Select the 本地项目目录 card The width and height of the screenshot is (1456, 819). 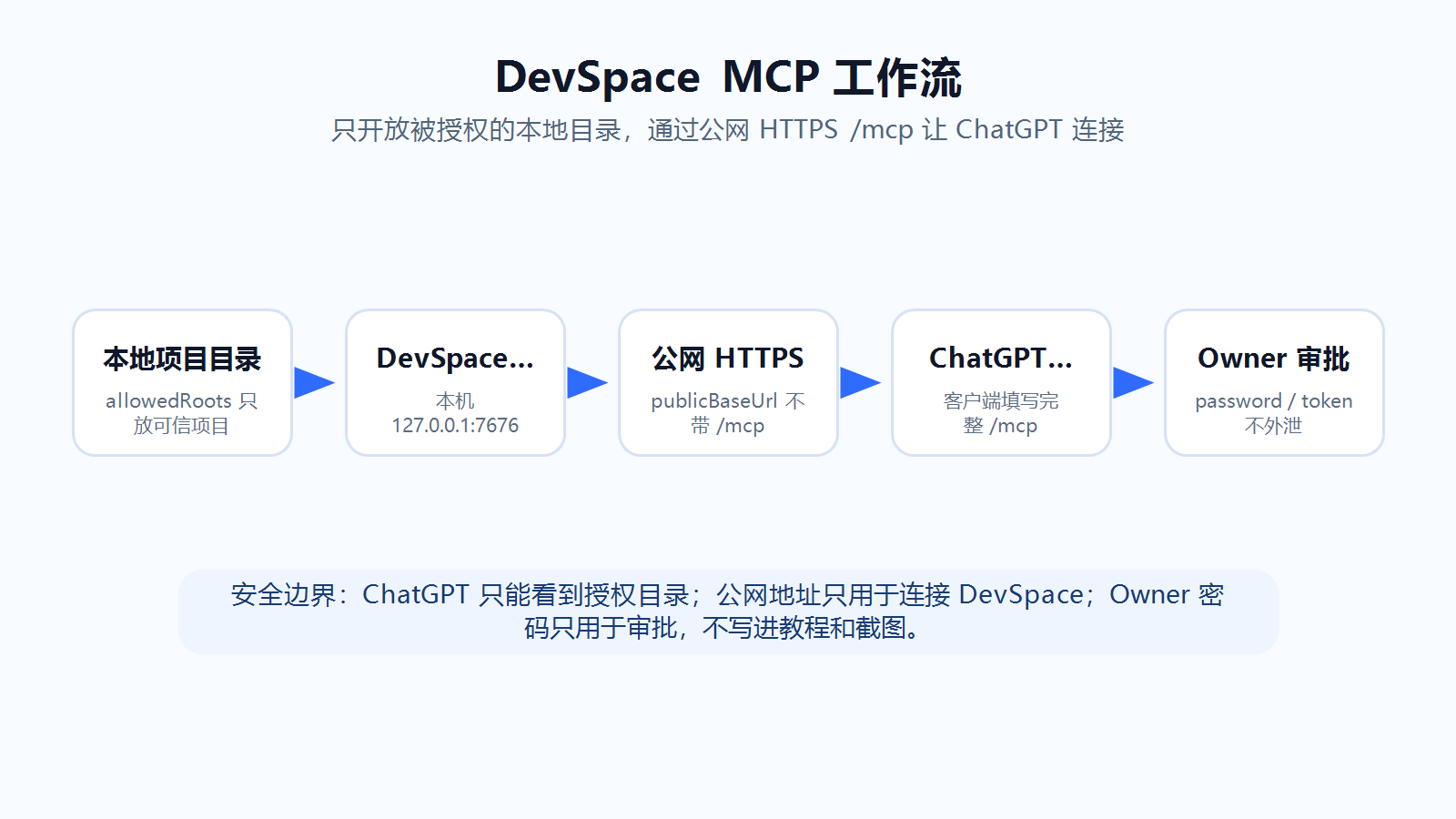[182, 382]
